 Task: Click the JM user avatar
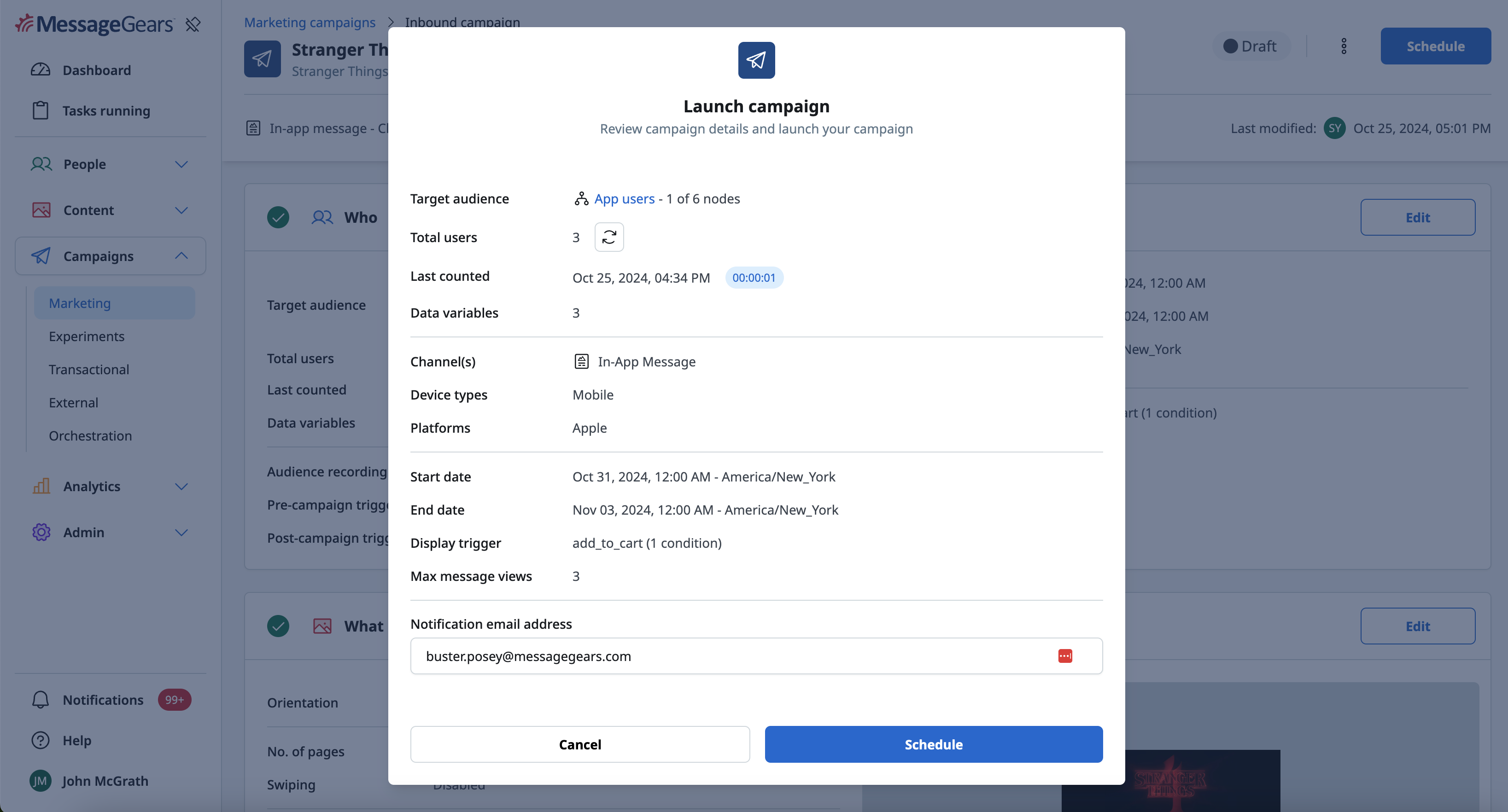point(41,780)
